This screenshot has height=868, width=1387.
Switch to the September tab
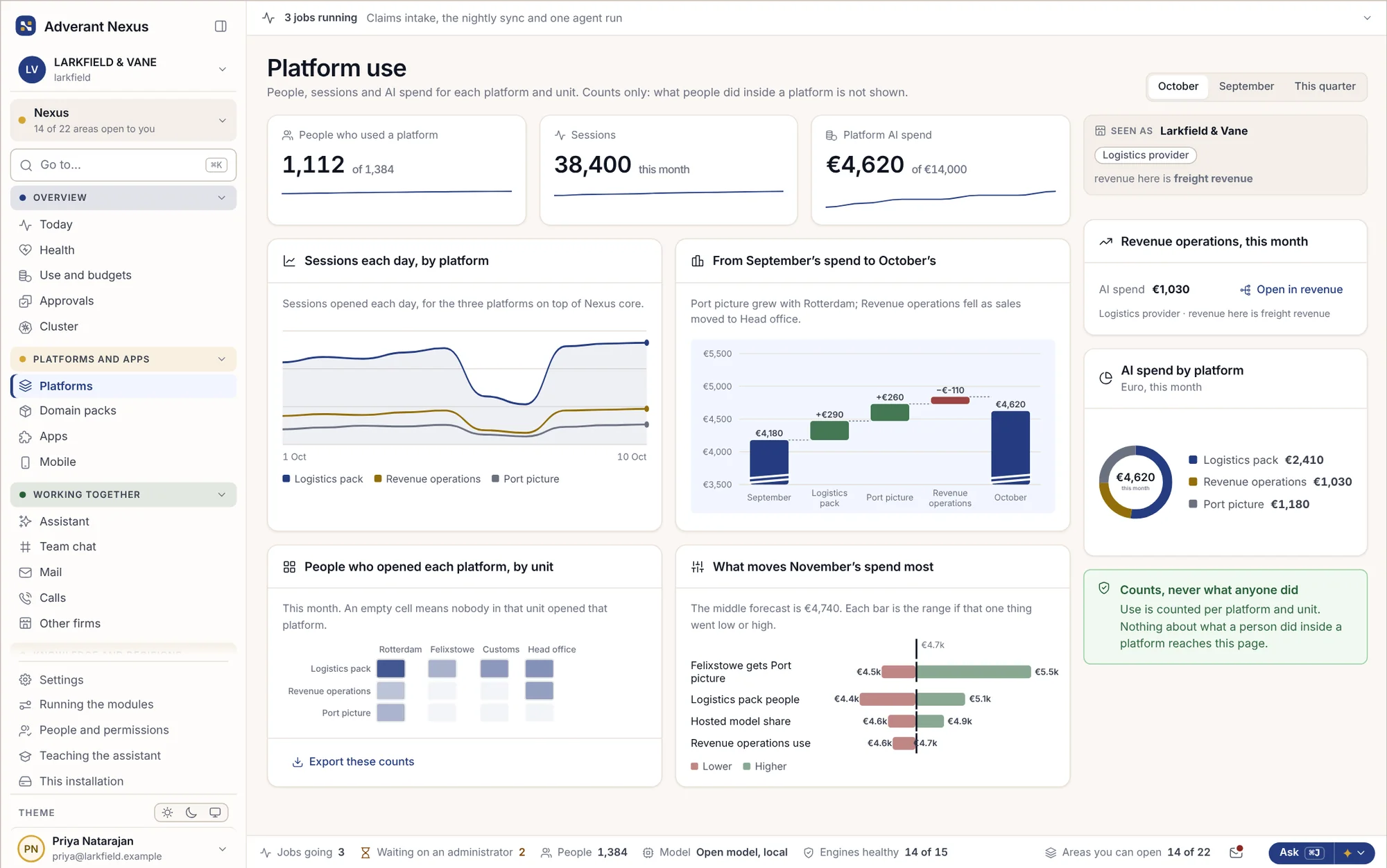tap(1246, 87)
